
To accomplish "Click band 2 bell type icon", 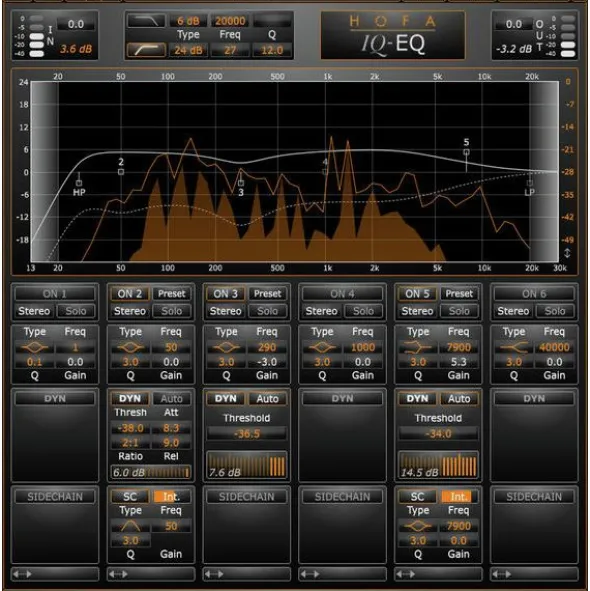I will pos(130,347).
